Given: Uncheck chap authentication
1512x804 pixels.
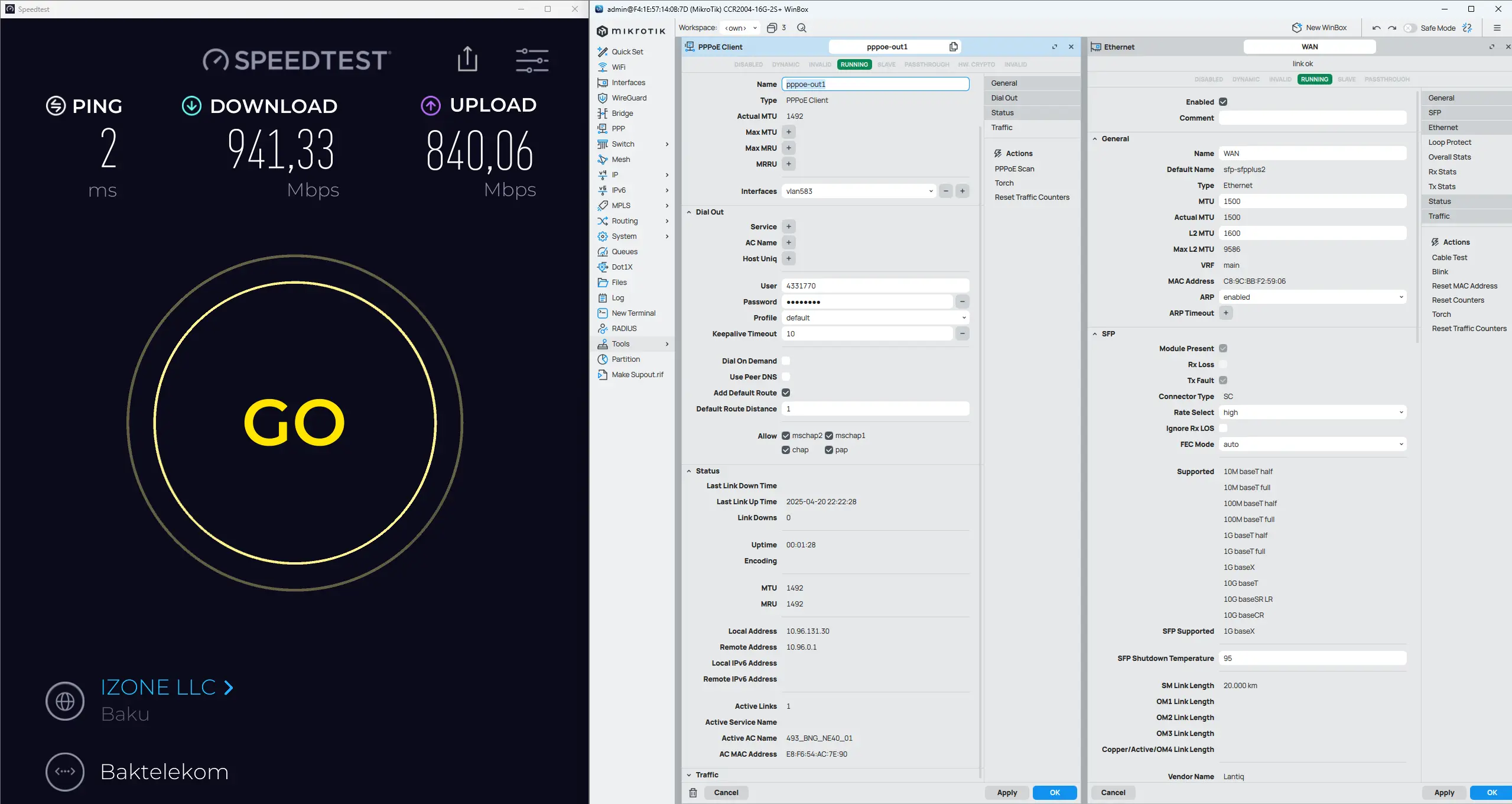Looking at the screenshot, I should (x=786, y=450).
